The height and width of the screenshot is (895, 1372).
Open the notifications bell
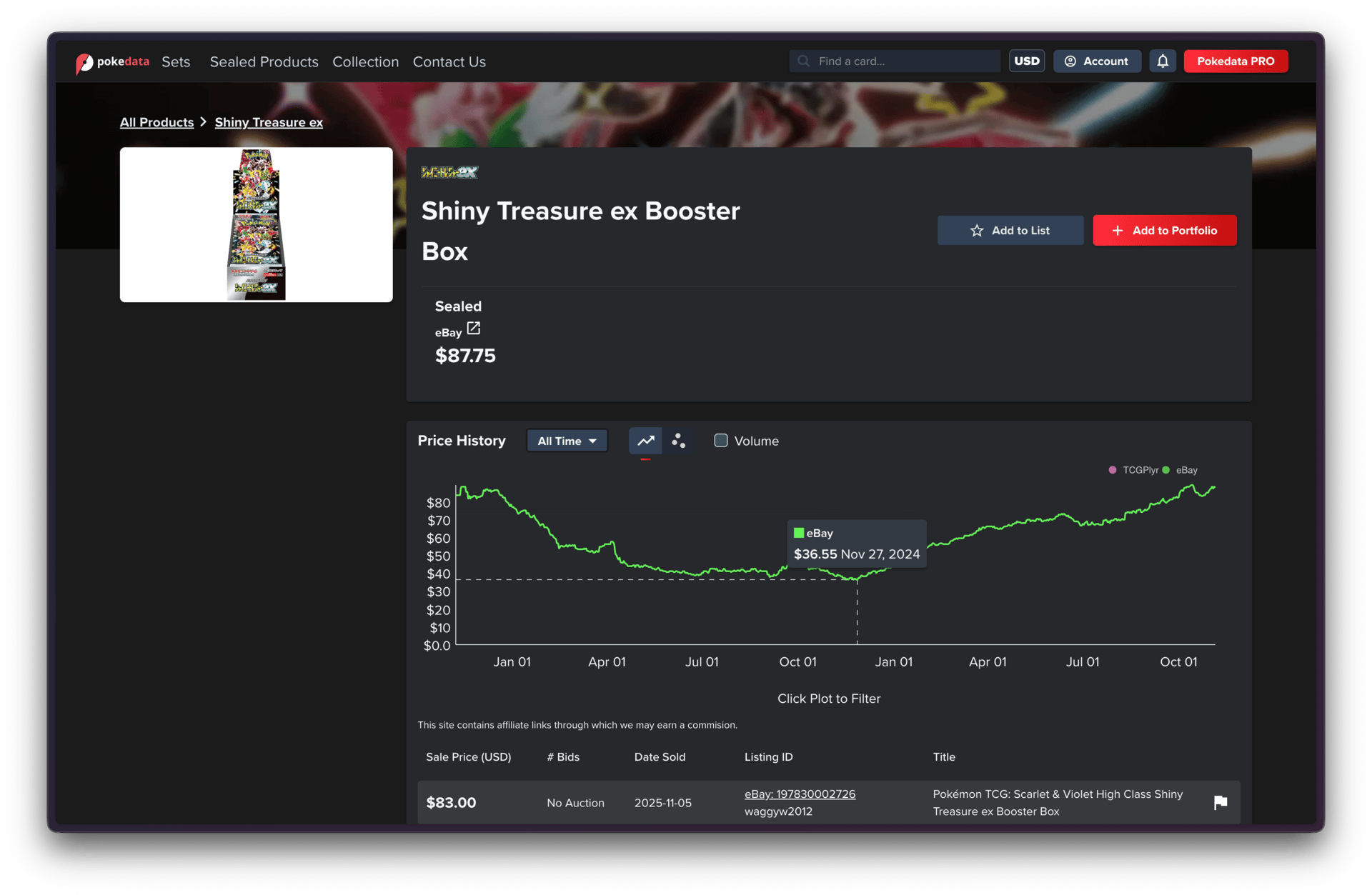1163,61
